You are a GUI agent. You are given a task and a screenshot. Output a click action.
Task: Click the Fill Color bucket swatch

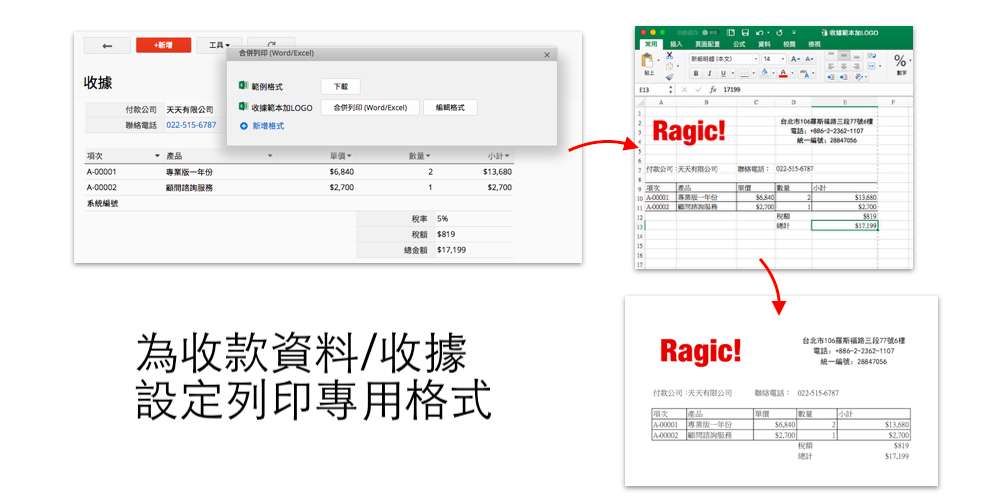pos(764,73)
